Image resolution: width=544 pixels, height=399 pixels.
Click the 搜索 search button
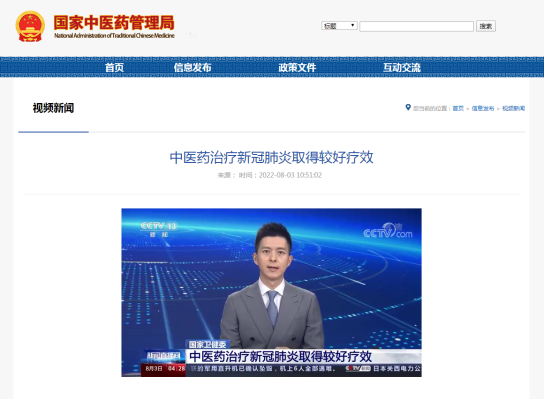point(486,26)
